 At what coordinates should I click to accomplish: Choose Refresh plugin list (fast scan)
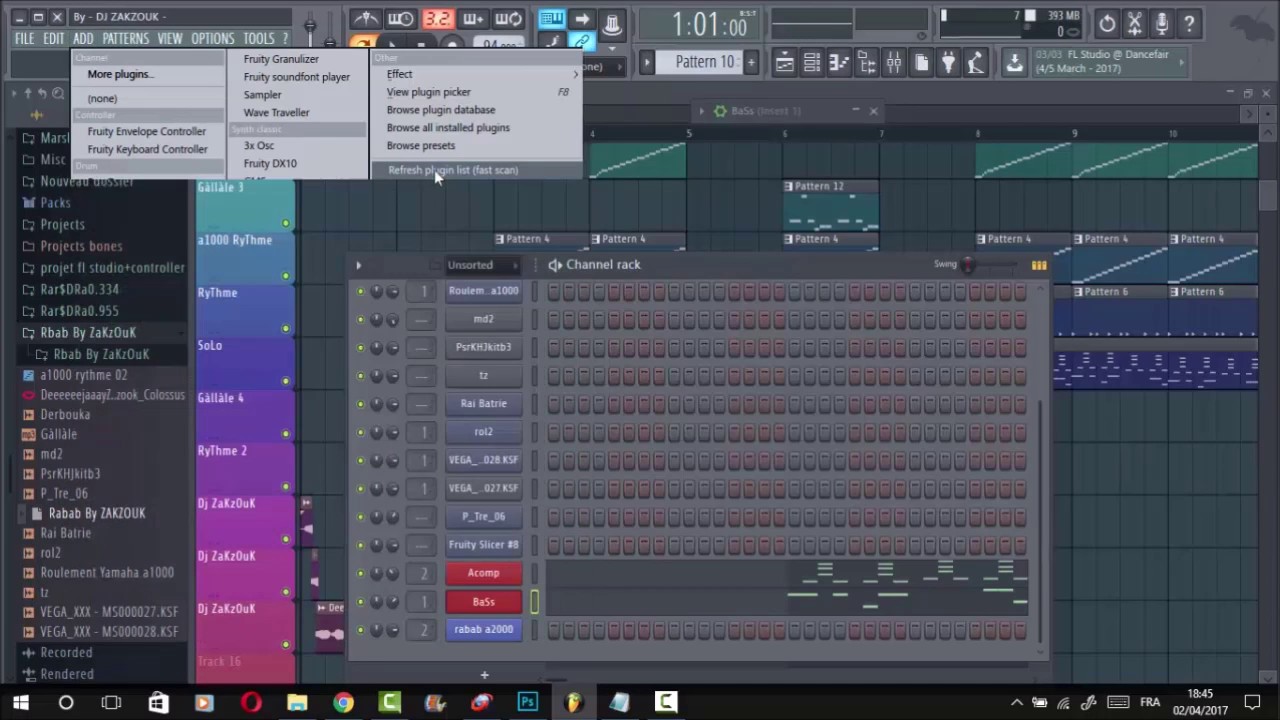[x=453, y=170]
